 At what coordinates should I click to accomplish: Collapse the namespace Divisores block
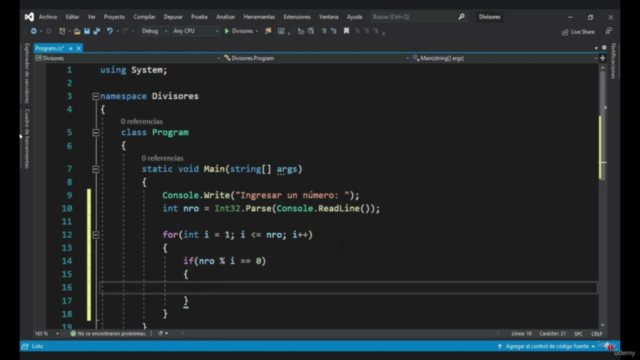click(96, 96)
